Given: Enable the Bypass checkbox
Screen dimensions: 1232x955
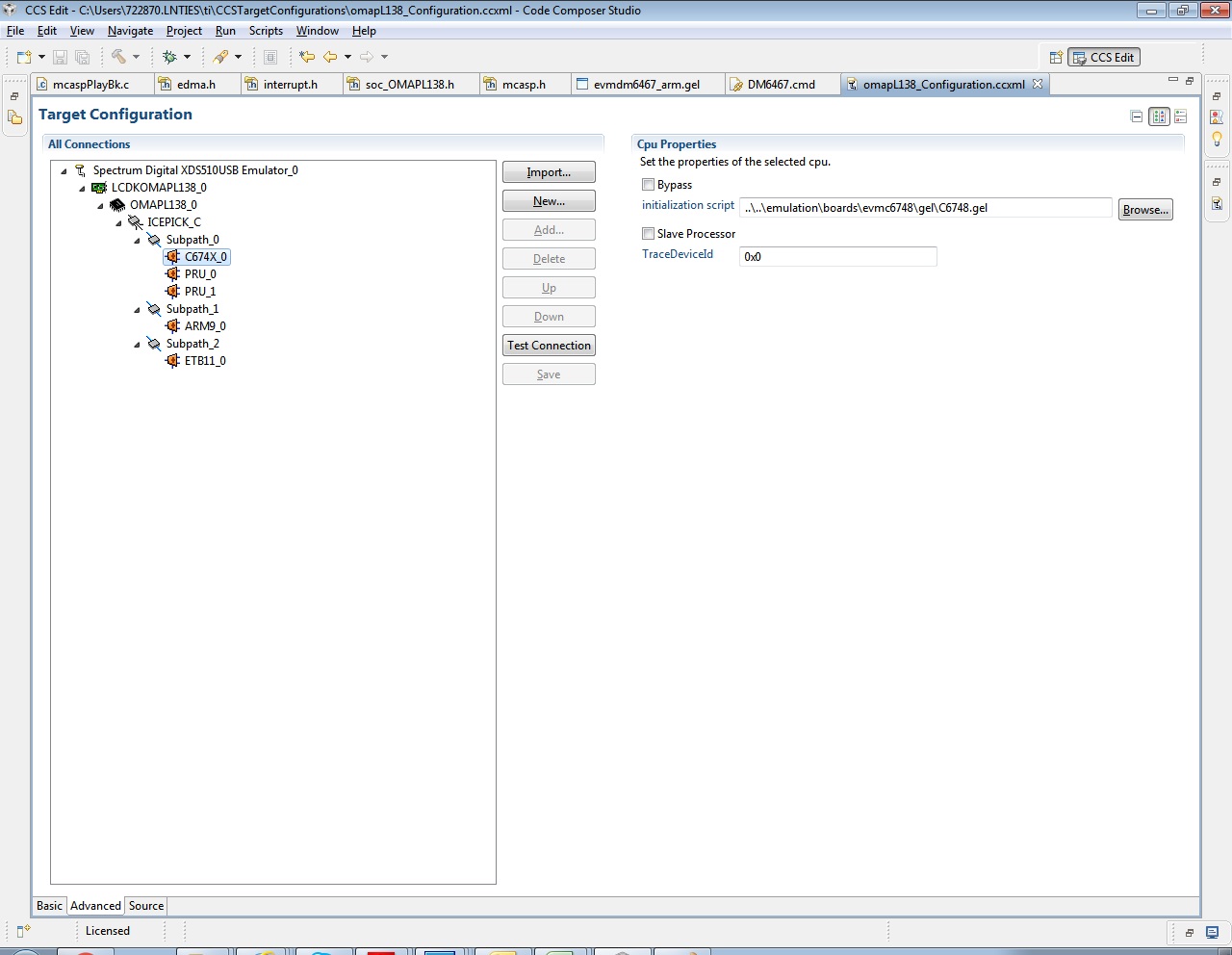Looking at the screenshot, I should (x=648, y=185).
